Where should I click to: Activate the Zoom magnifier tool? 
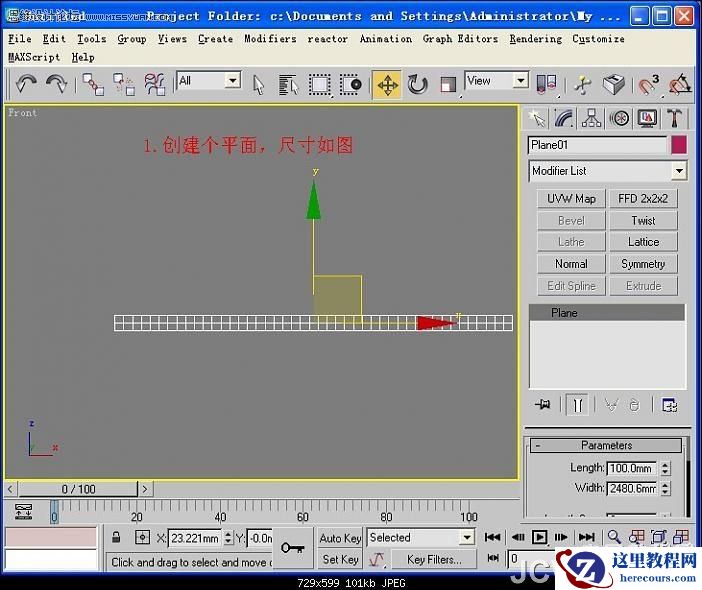[614, 537]
